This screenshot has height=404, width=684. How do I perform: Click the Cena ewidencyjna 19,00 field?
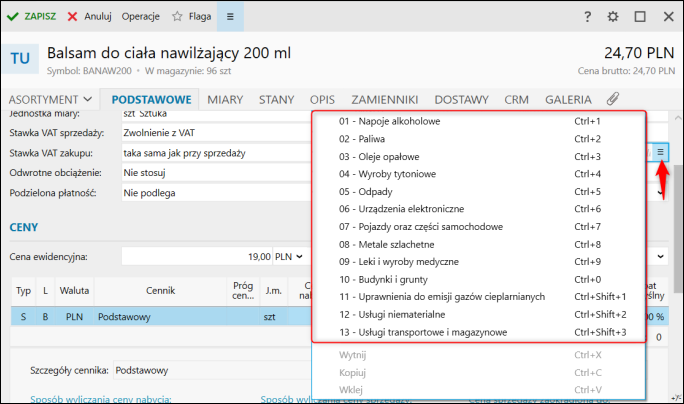(197, 257)
